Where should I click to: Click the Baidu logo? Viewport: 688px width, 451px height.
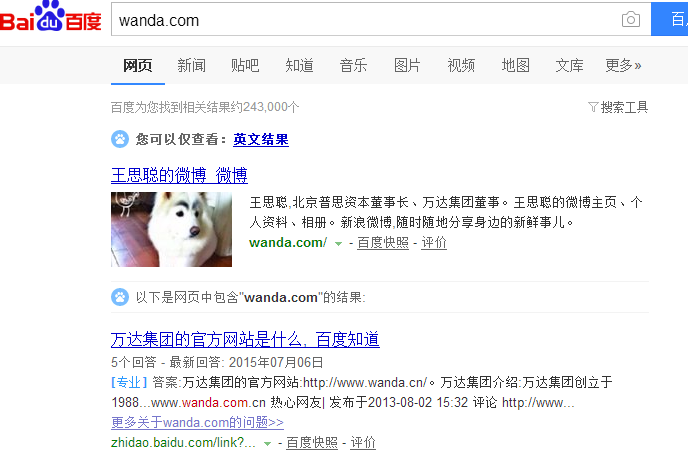[x=50, y=17]
